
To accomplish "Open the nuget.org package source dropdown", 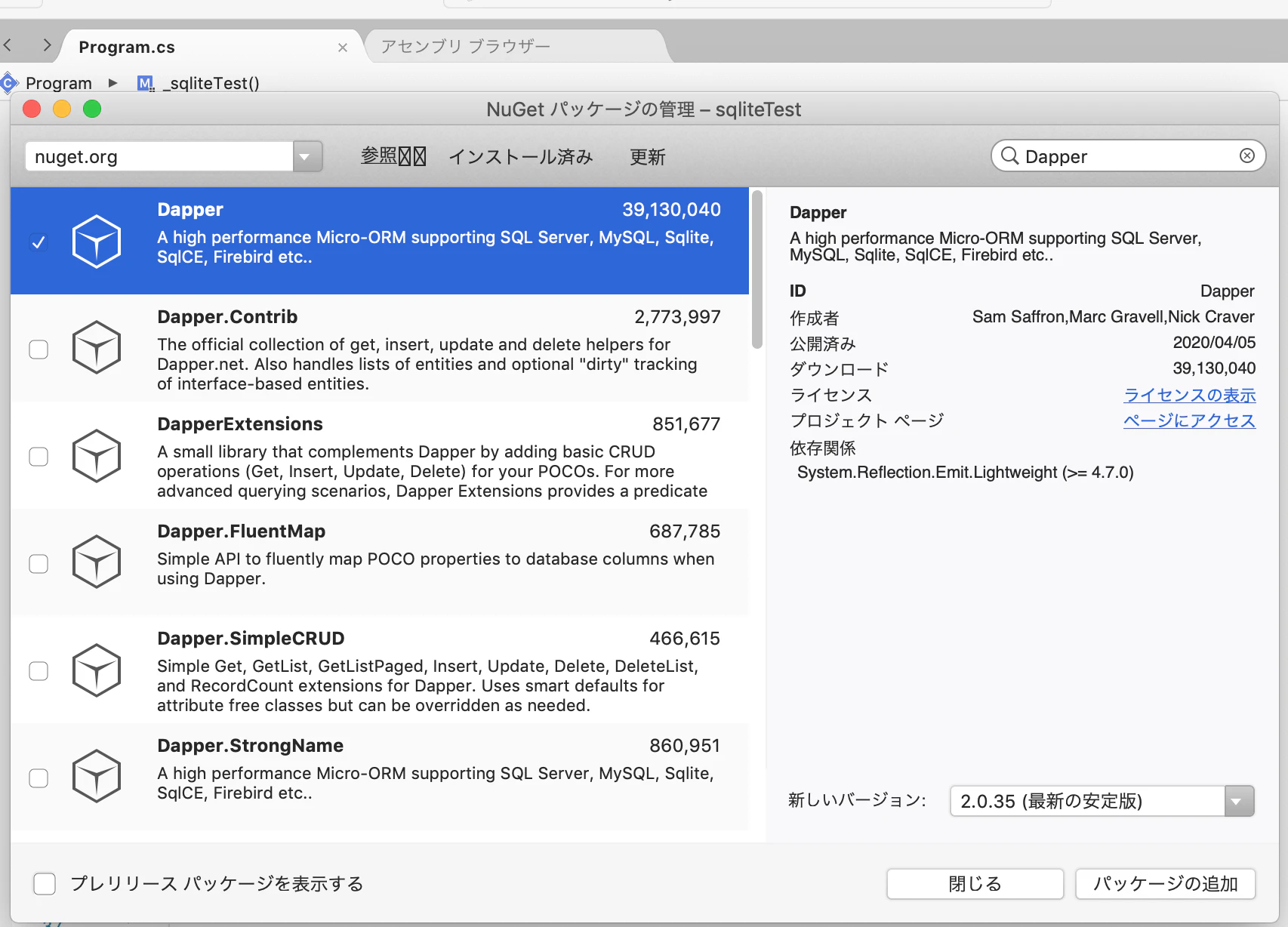I will 307,156.
